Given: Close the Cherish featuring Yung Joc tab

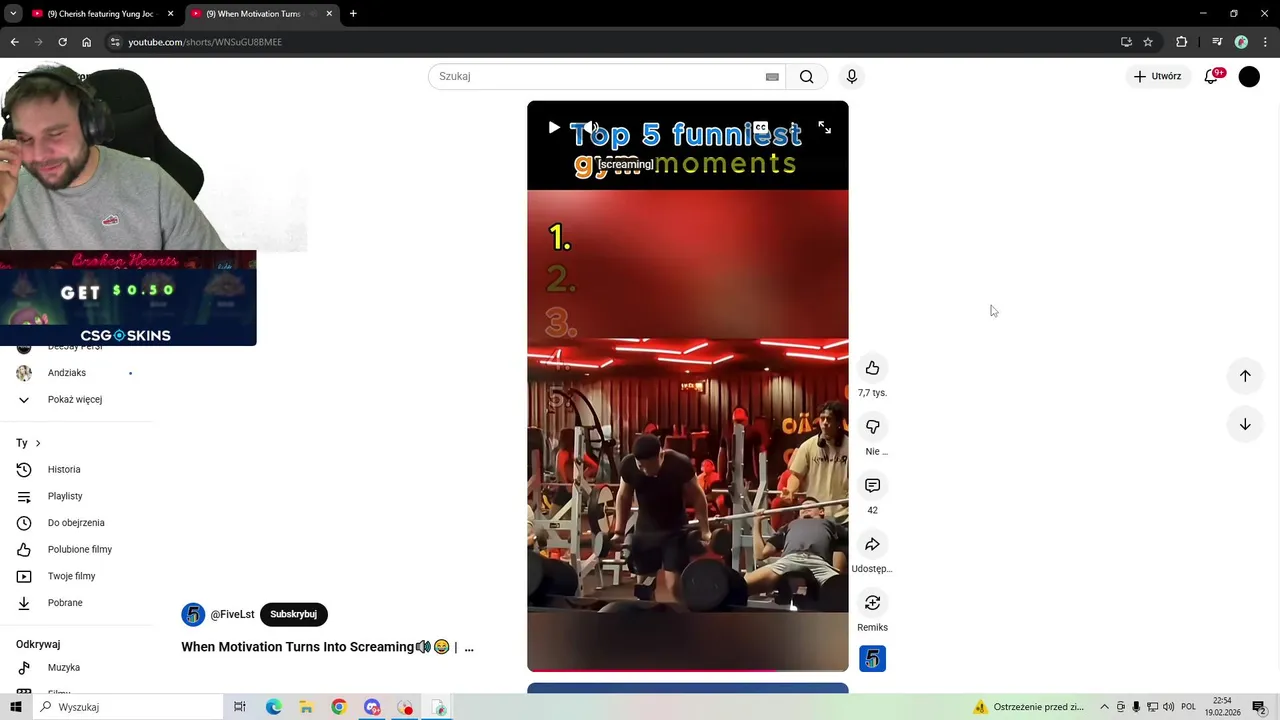Looking at the screenshot, I should 170,14.
